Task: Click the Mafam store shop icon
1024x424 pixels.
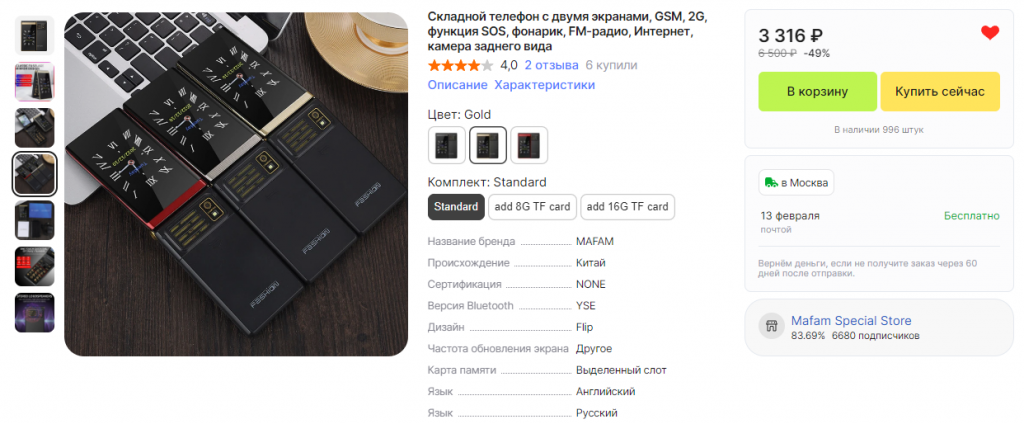Action: click(771, 326)
